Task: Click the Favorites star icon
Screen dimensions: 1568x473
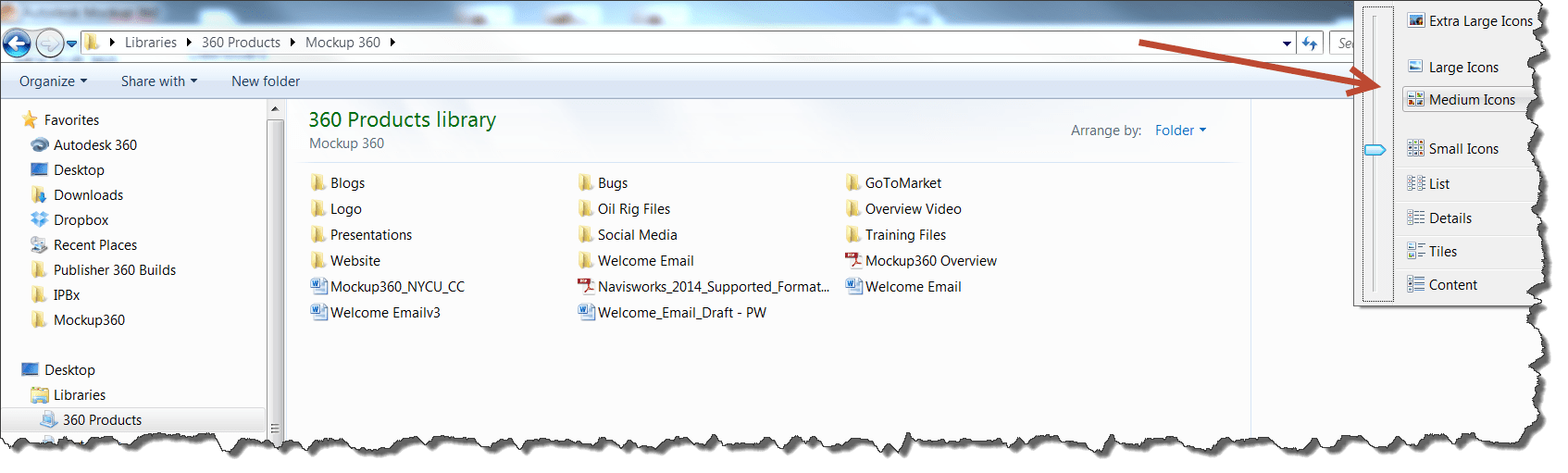Action: tap(30, 119)
